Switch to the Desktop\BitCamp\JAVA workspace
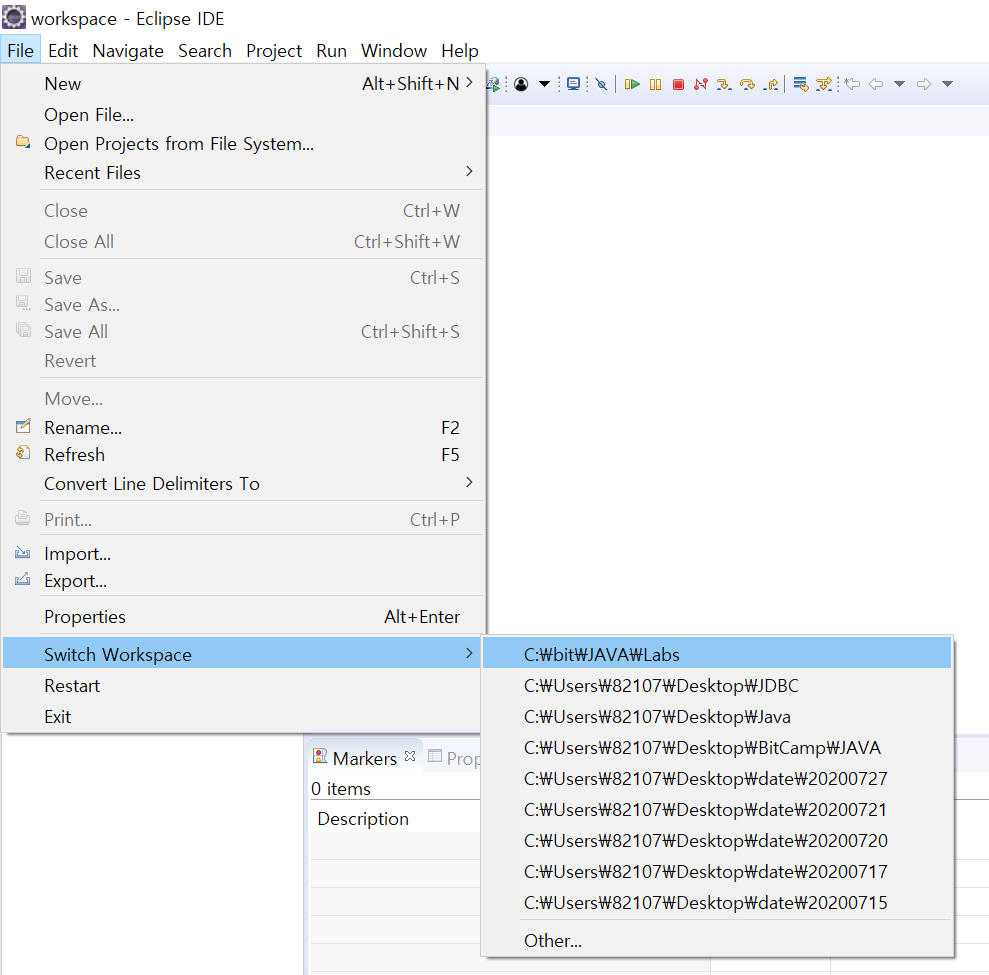The image size is (989, 975). click(717, 747)
